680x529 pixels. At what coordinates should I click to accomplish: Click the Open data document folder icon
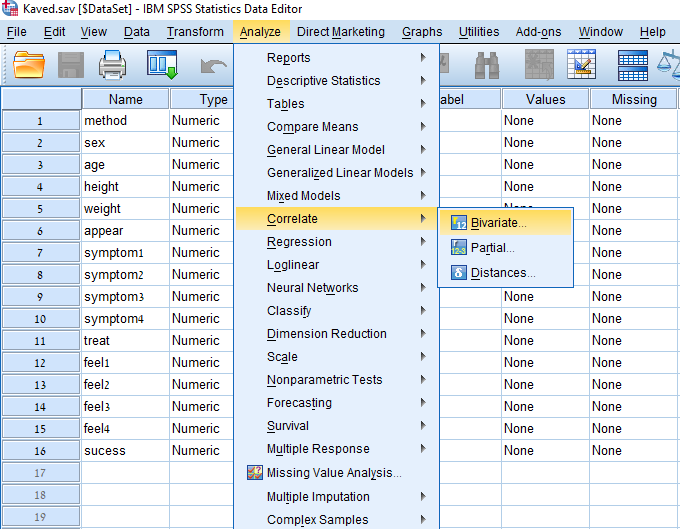coord(30,66)
